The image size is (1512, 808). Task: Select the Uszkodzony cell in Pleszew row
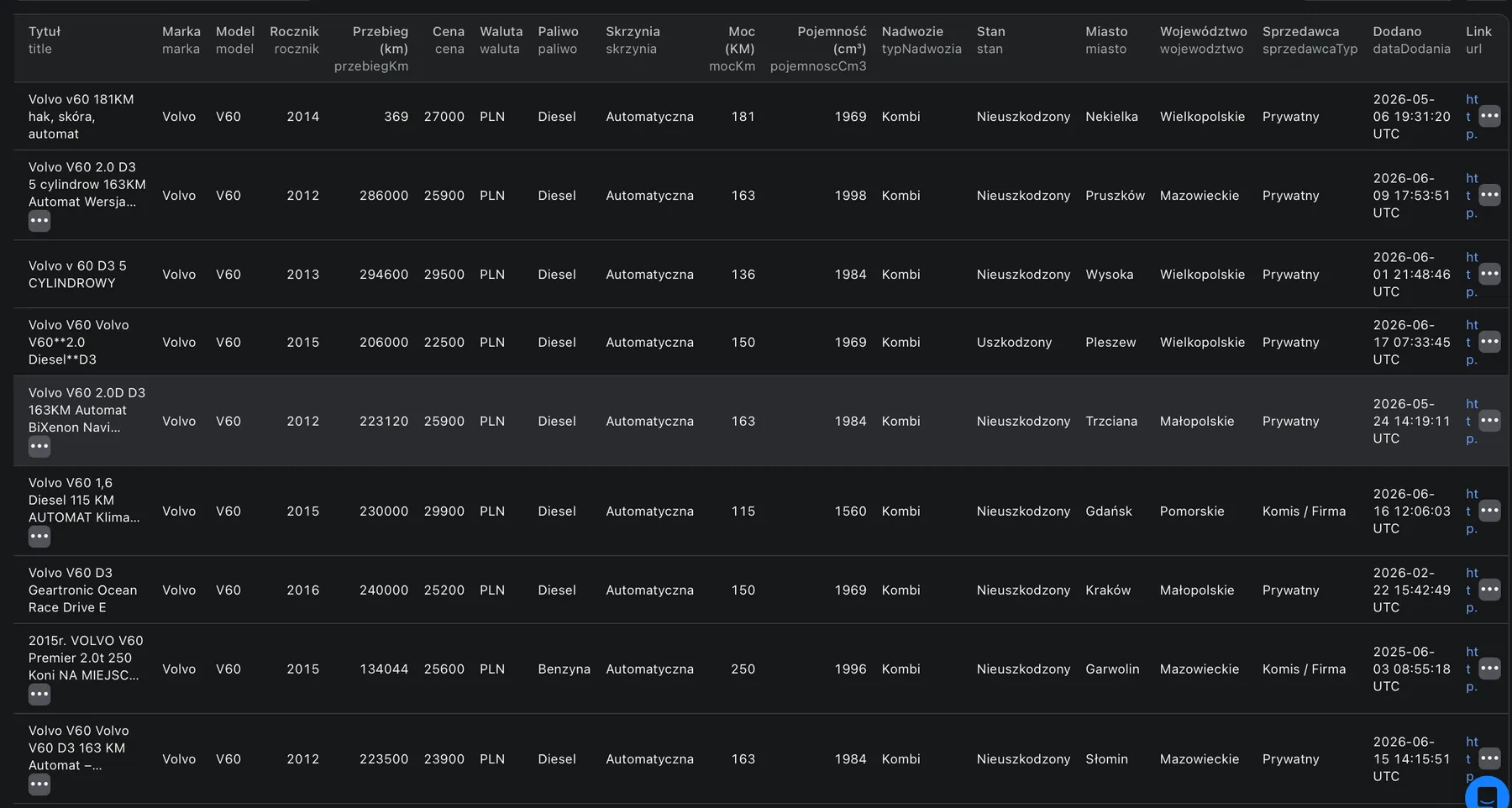(x=1014, y=342)
